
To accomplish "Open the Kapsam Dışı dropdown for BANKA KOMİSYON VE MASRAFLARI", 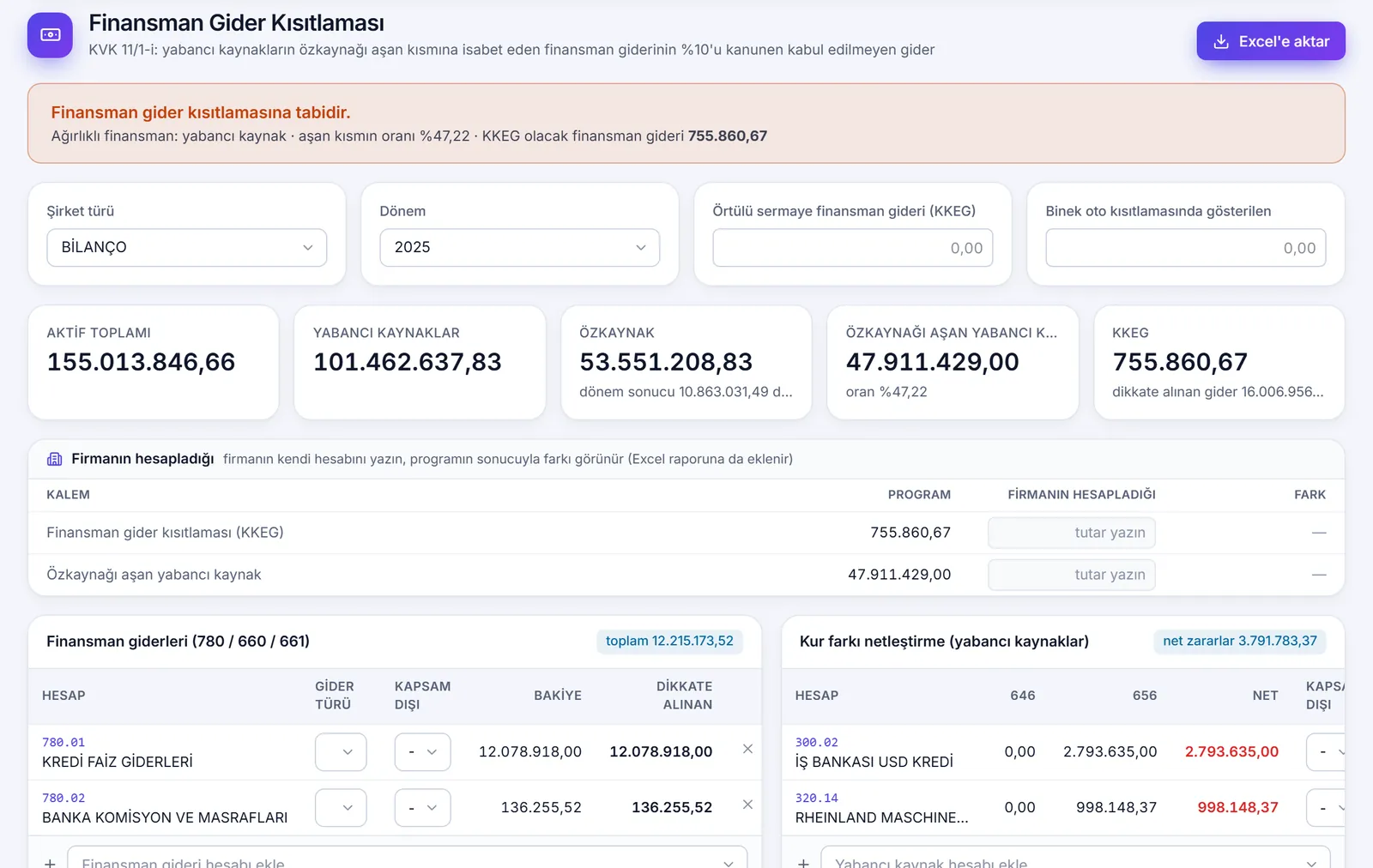I will coord(422,808).
